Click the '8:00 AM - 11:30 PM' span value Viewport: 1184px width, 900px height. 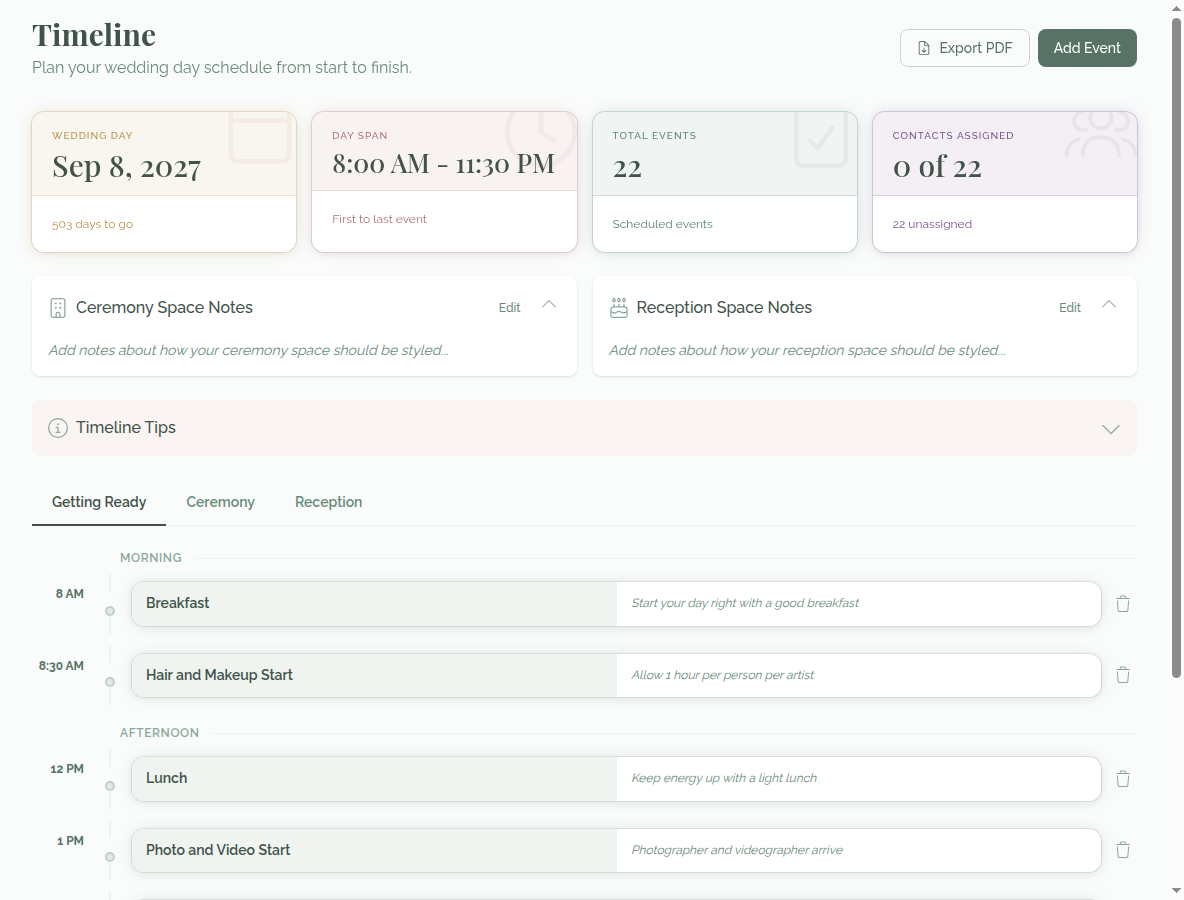tap(443, 163)
